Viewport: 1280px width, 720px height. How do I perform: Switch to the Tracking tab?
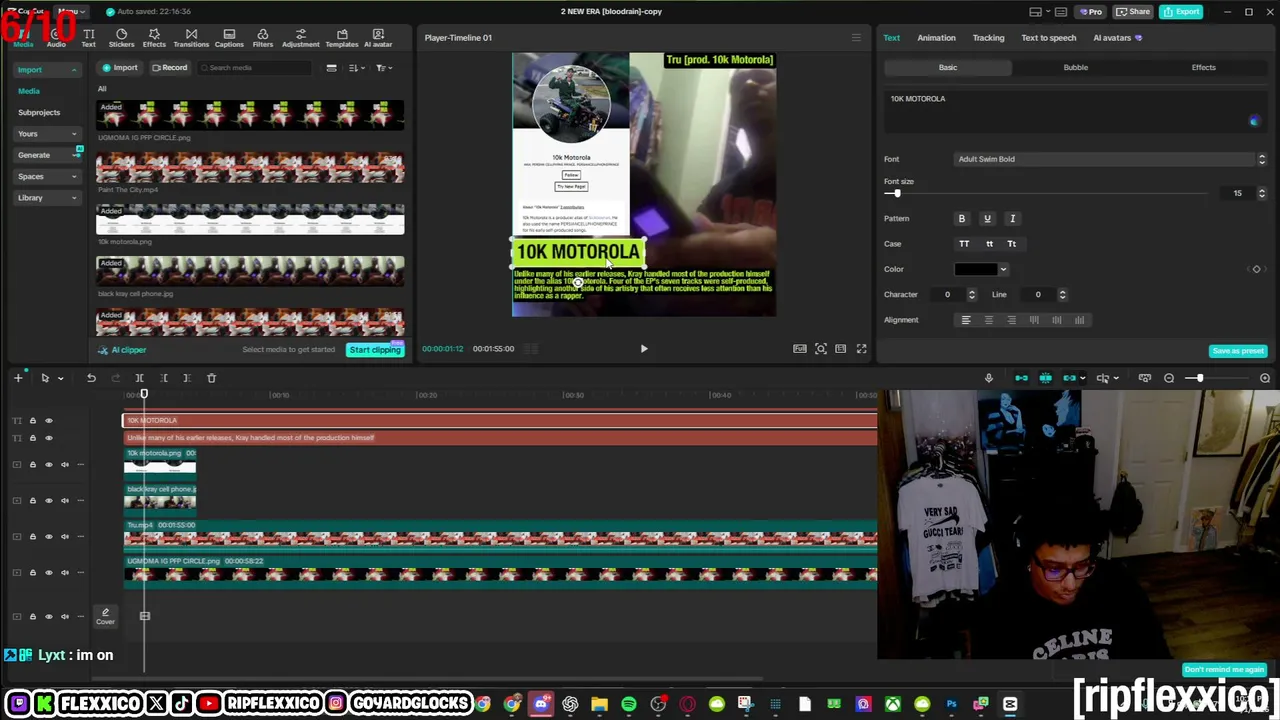[988, 38]
